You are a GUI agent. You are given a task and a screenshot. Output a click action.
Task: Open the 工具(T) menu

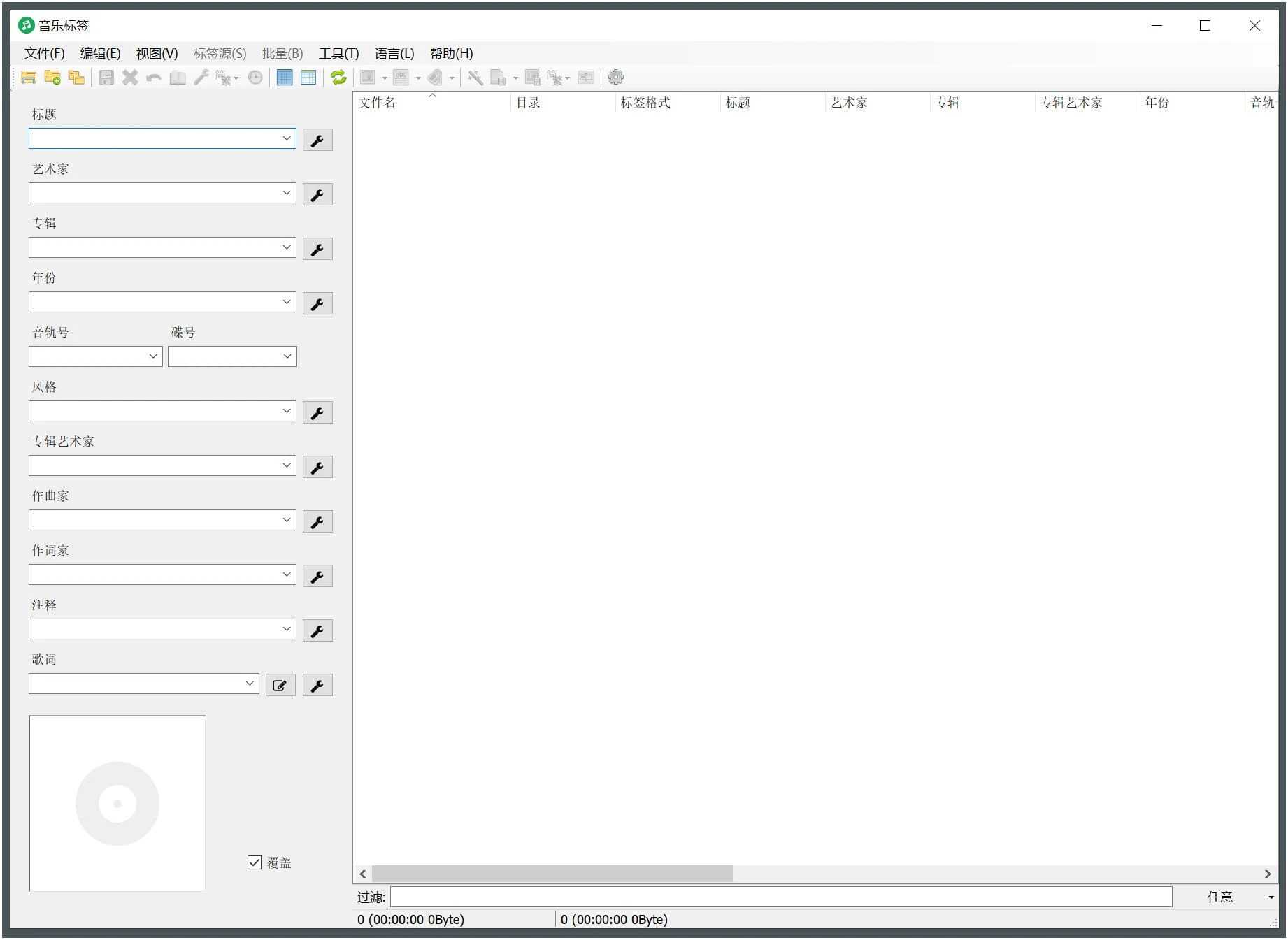[x=338, y=54]
